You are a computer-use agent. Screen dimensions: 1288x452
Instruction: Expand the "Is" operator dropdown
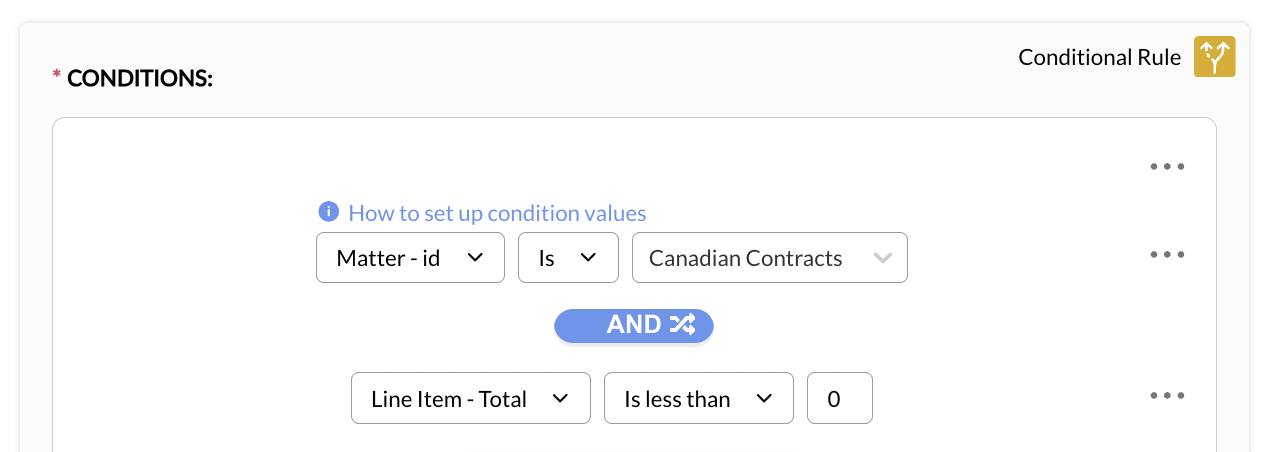(x=567, y=258)
